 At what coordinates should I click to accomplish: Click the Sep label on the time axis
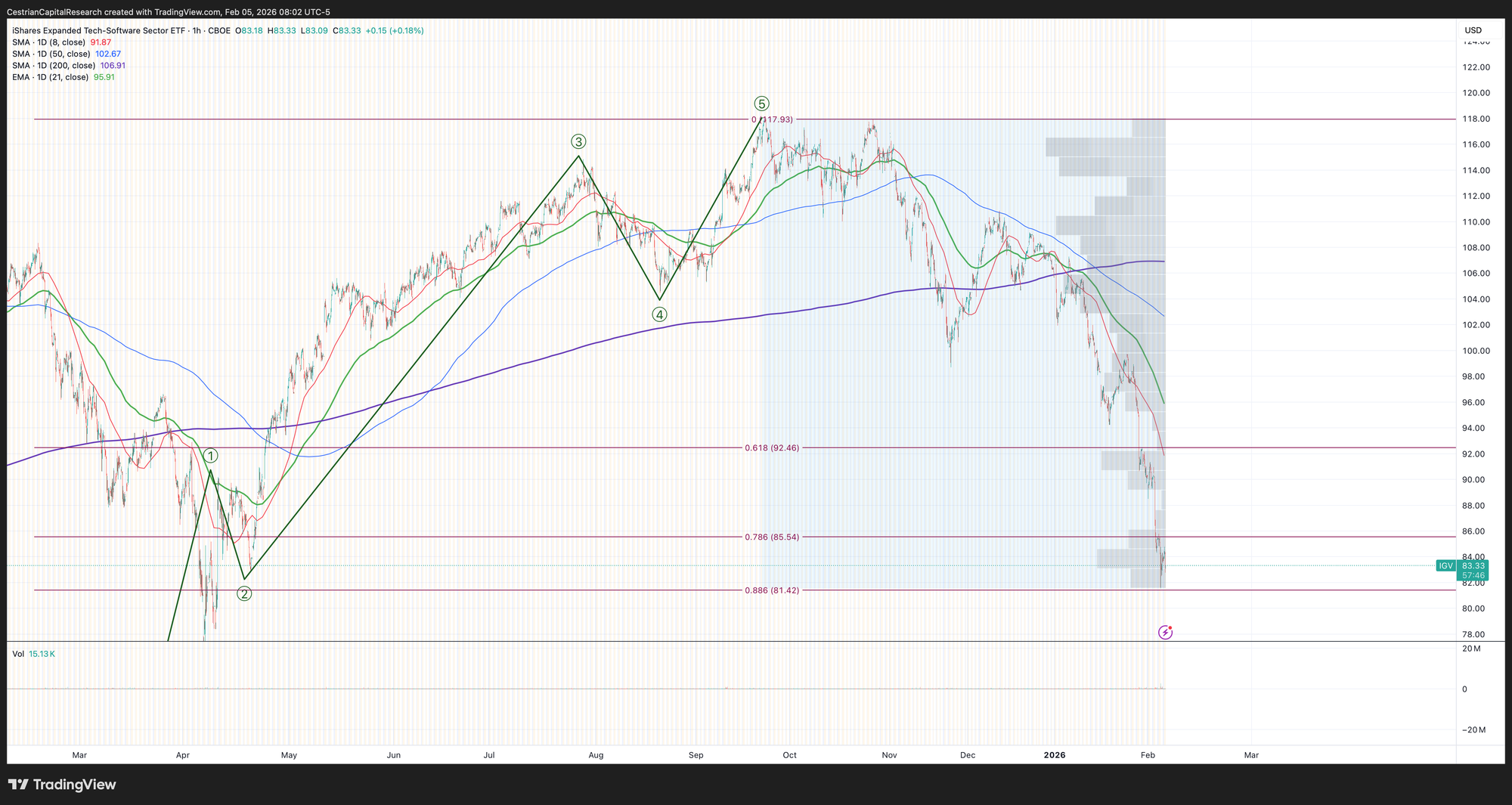click(x=696, y=755)
